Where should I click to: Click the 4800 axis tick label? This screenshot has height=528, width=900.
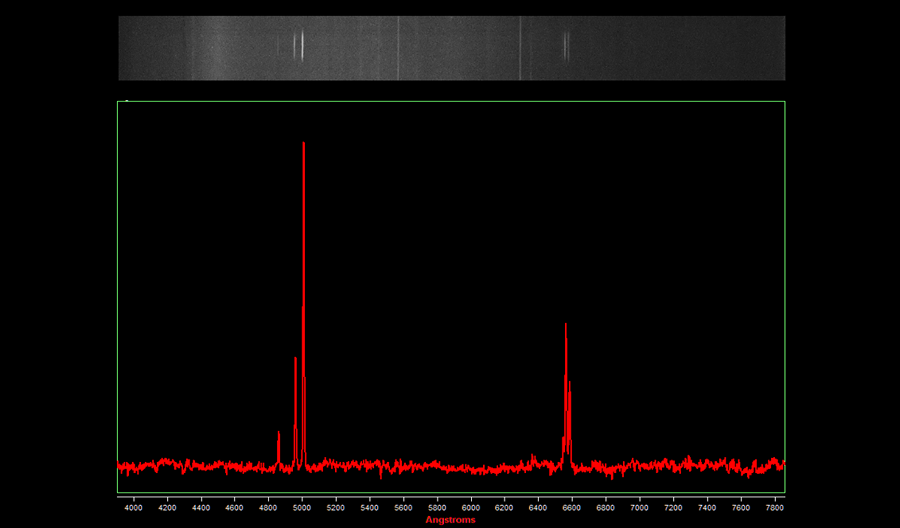pyautogui.click(x=268, y=508)
